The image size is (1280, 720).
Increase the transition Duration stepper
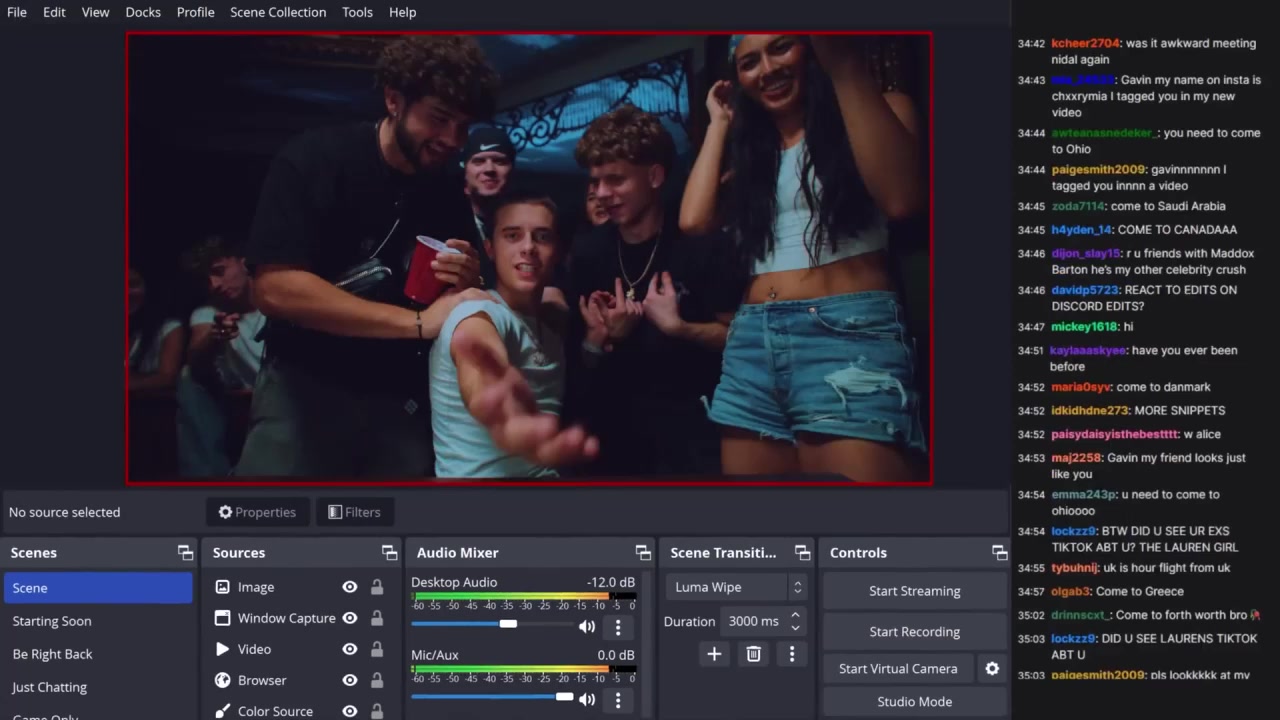click(795, 615)
